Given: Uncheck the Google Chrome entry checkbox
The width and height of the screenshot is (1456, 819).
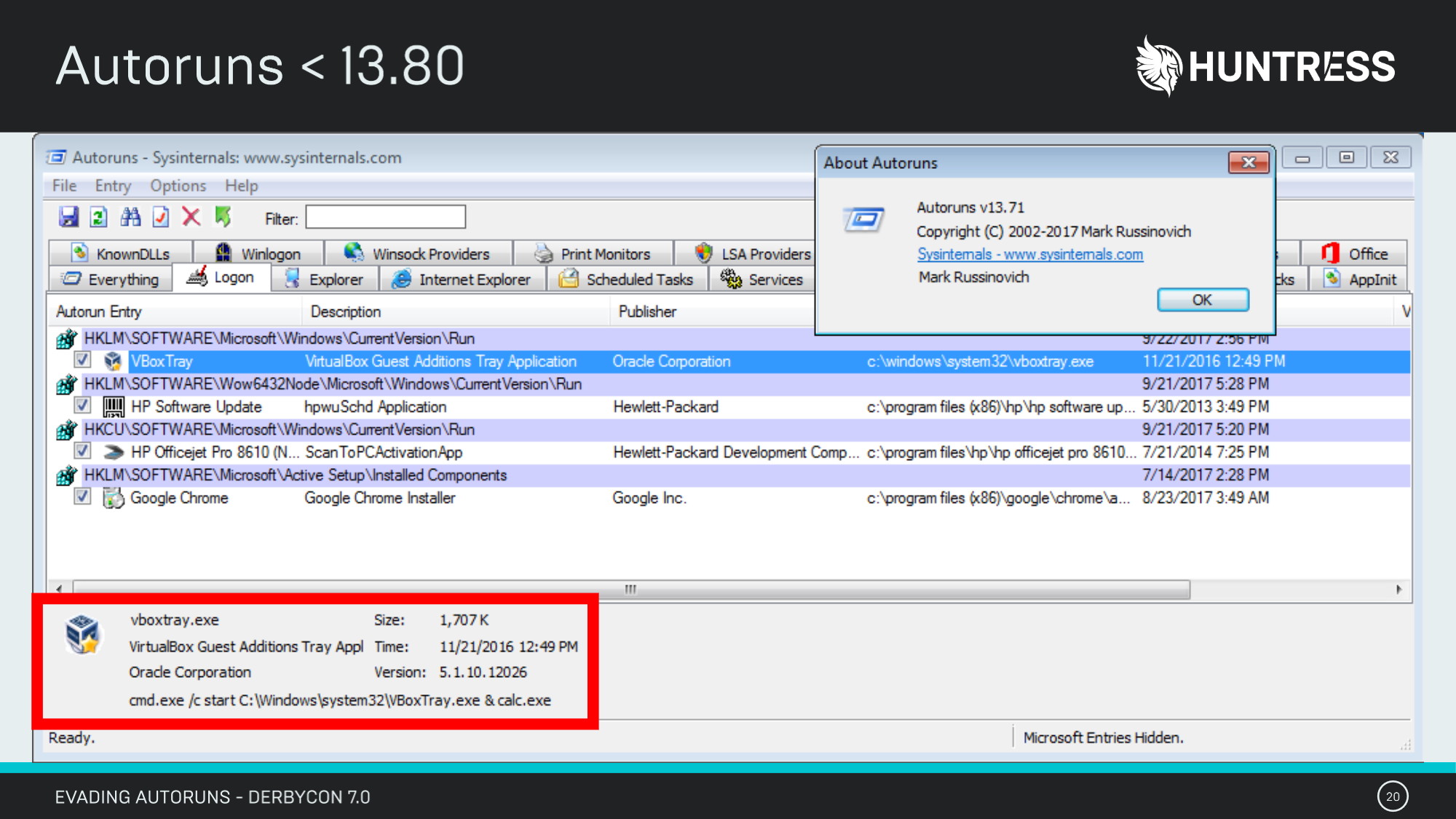Looking at the screenshot, I should point(82,496).
